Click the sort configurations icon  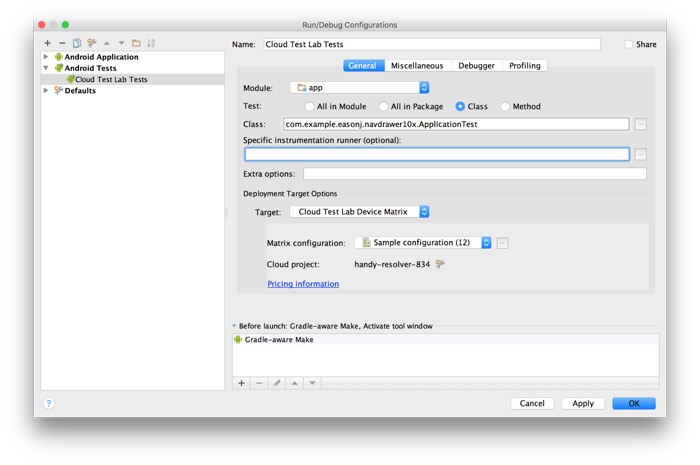coord(152,43)
